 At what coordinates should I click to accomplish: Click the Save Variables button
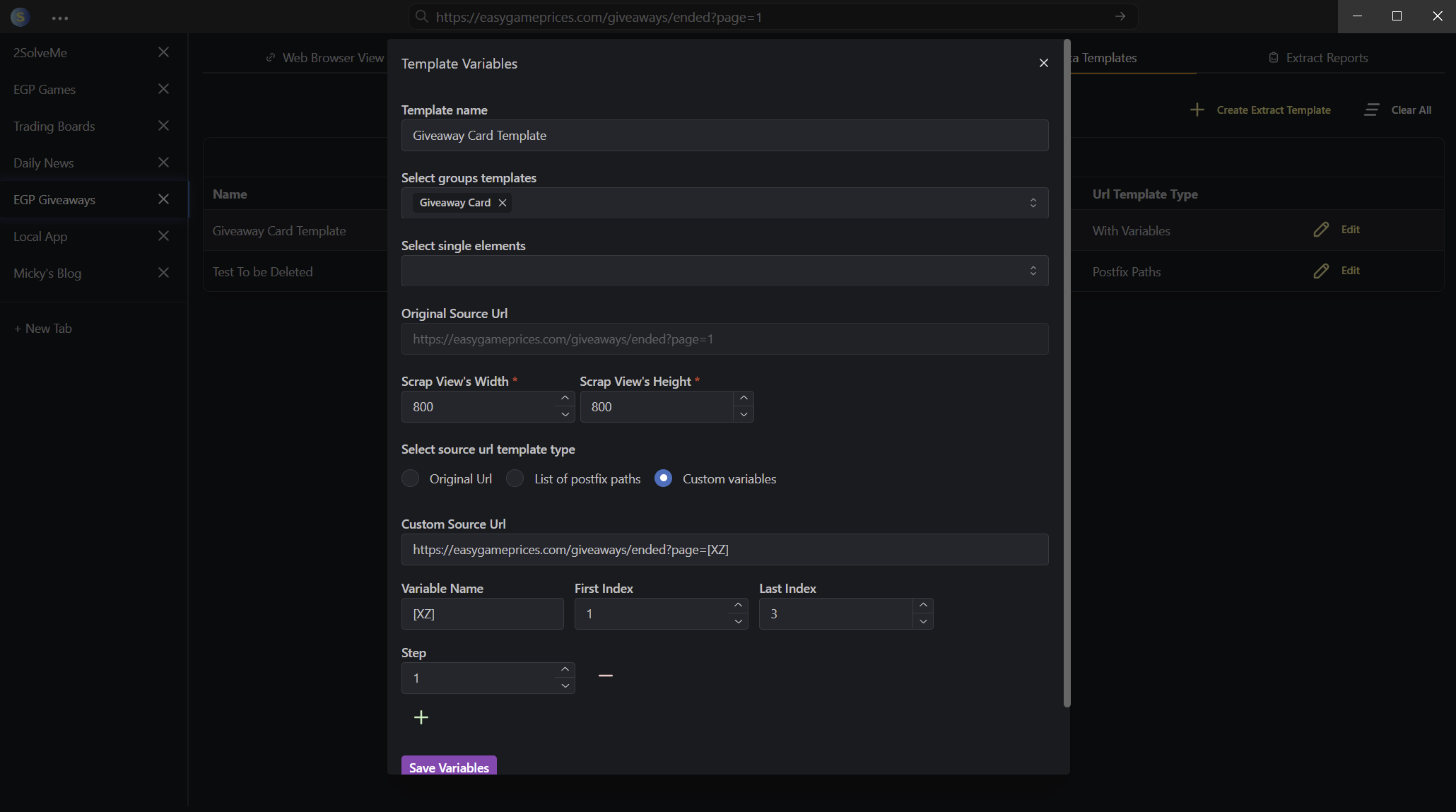[x=449, y=767]
